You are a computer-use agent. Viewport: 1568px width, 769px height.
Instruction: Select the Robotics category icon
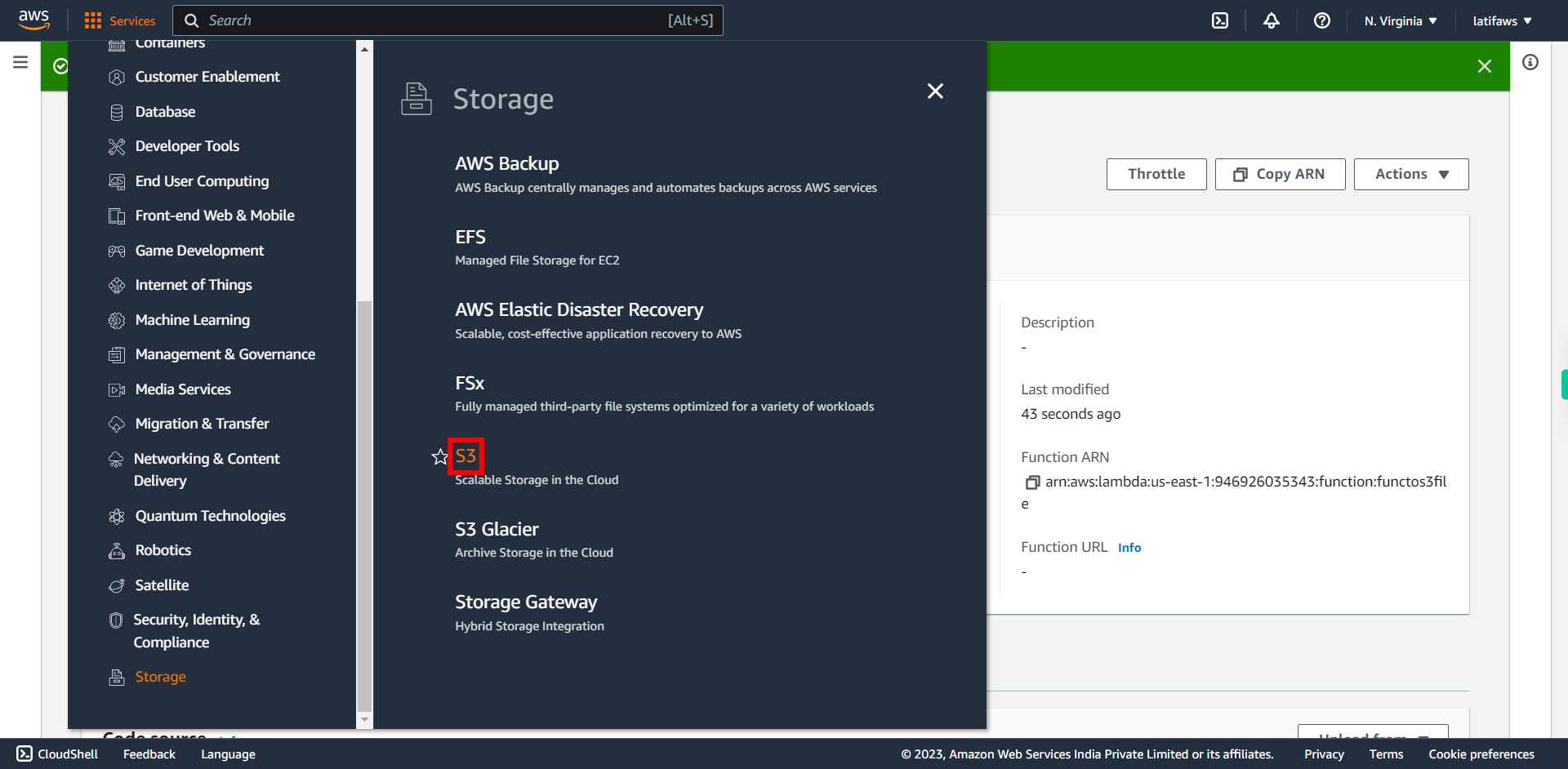click(x=117, y=550)
